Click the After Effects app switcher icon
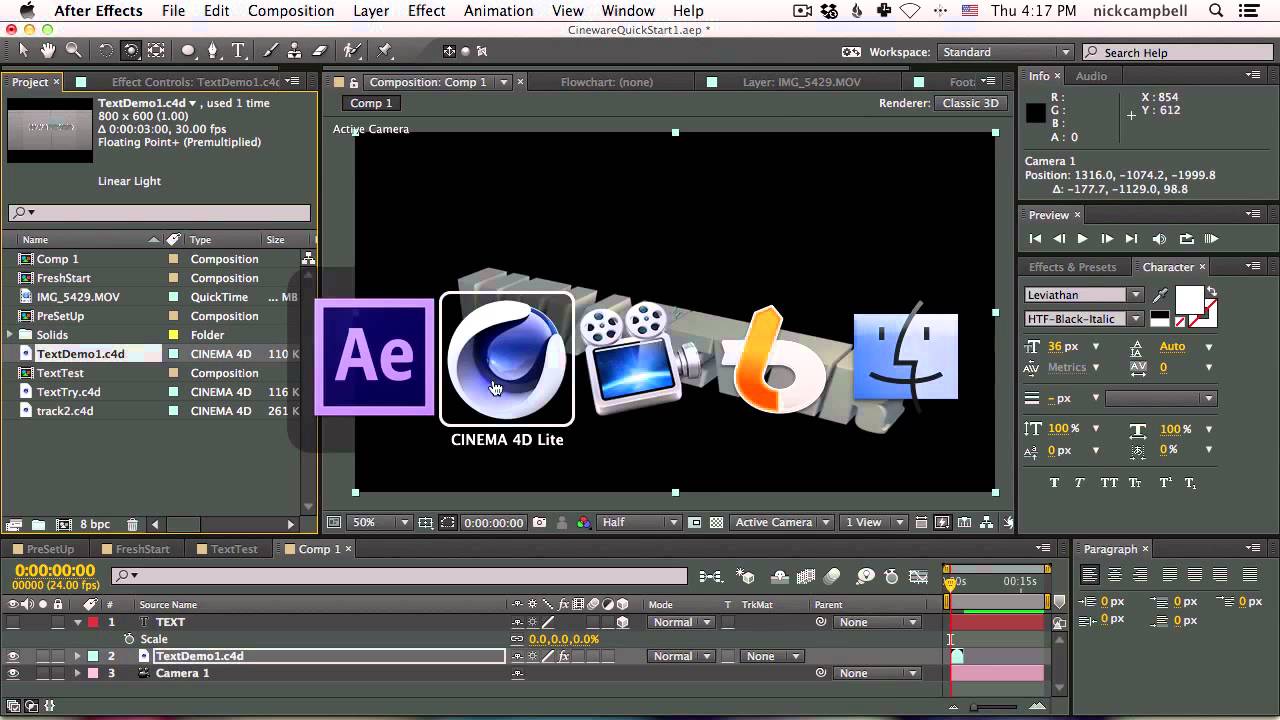The width and height of the screenshot is (1280, 720). [374, 356]
